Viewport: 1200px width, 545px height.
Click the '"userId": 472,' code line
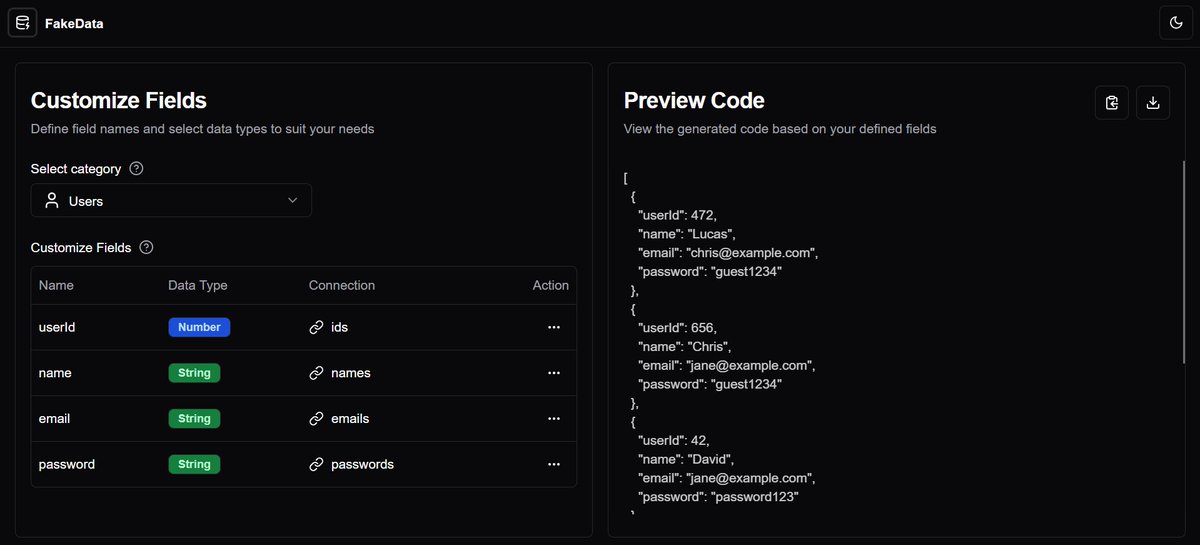point(678,215)
